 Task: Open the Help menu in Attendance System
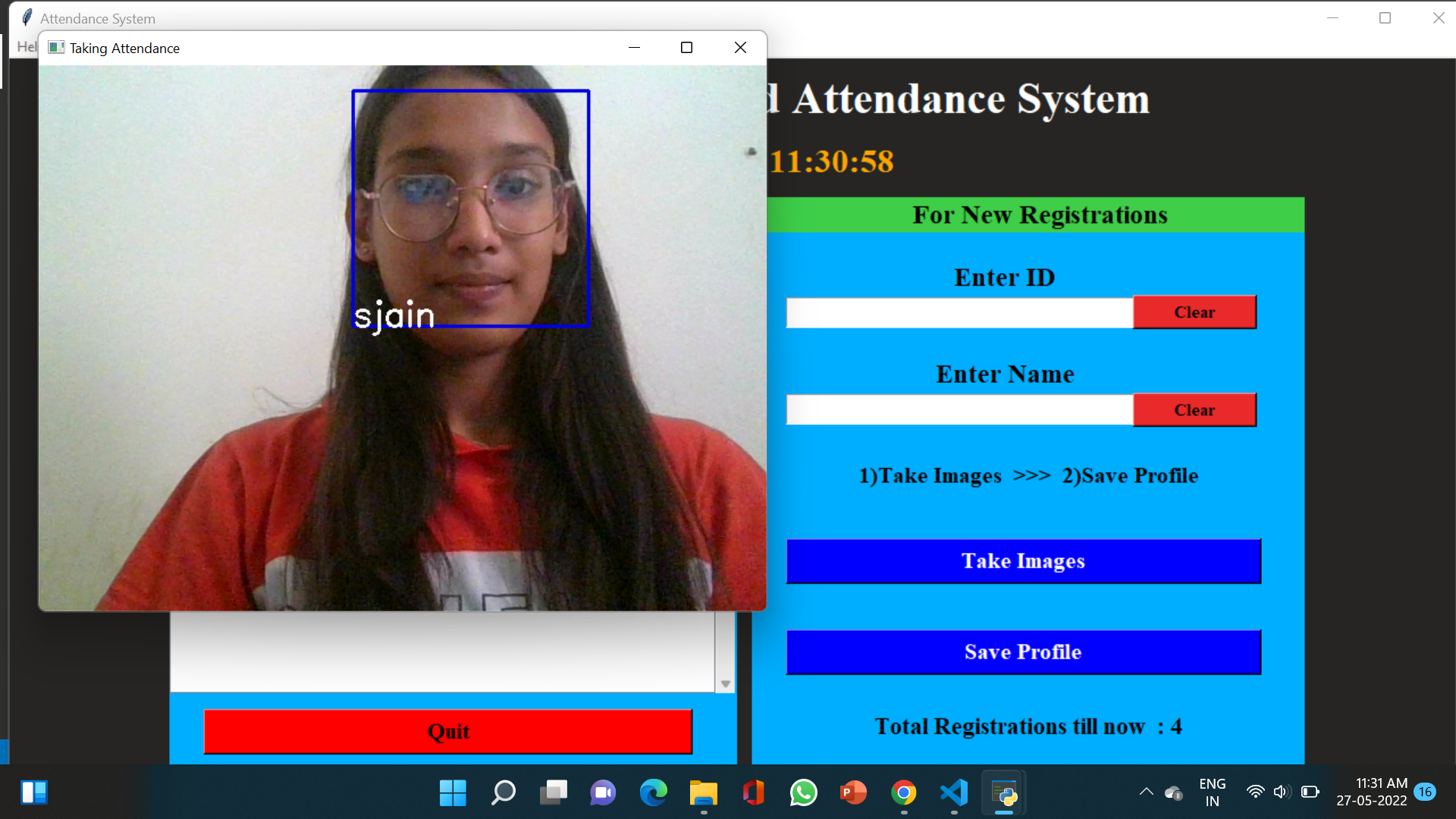(27, 47)
